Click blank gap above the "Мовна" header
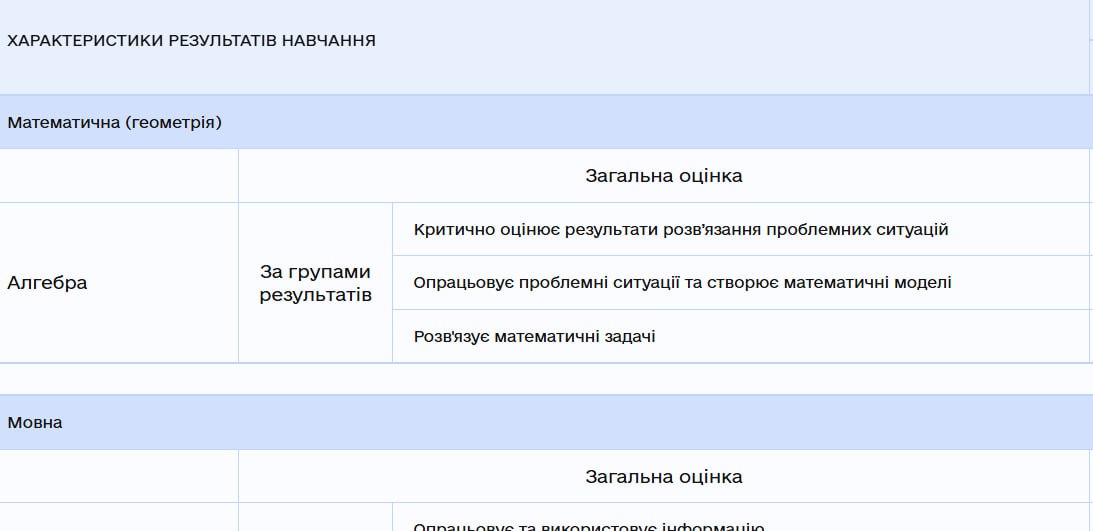Viewport: 1093px width, 531px height. 545,379
